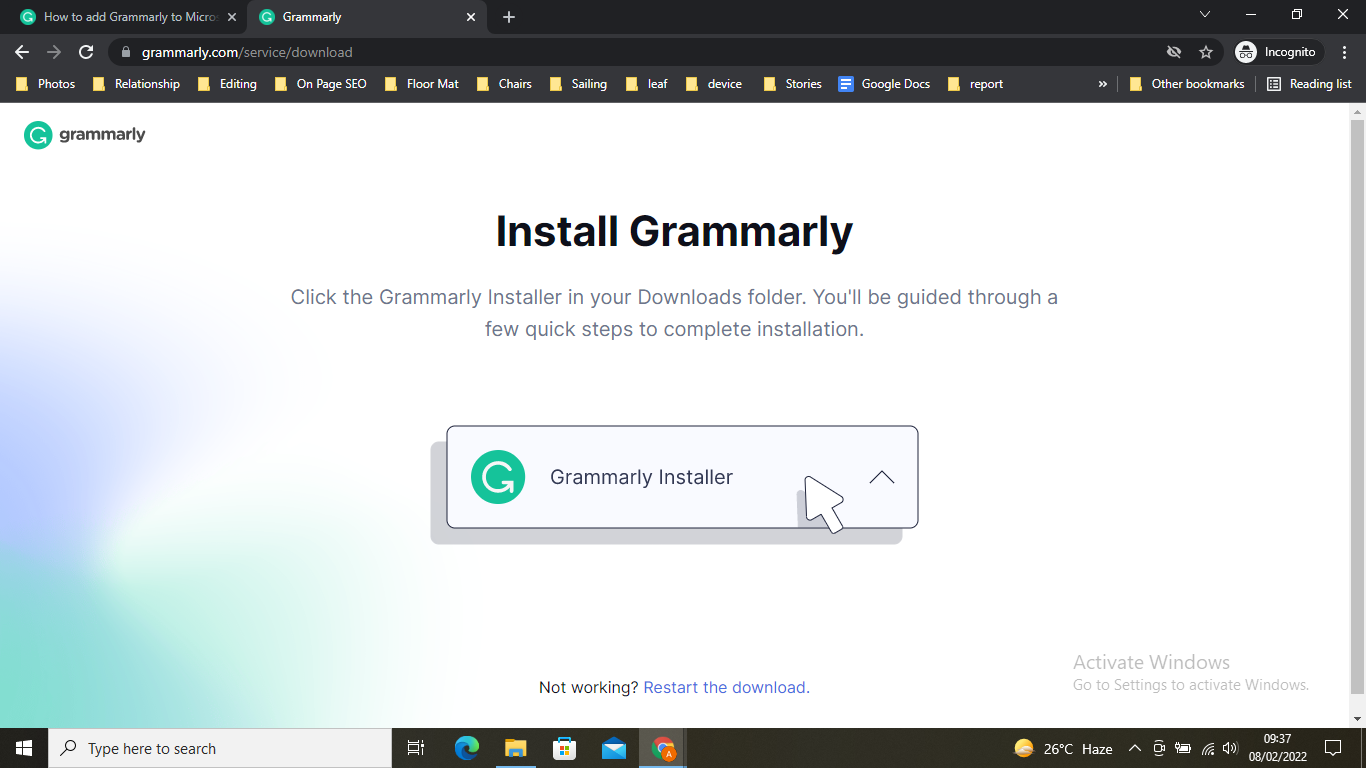View site security lock information
Screen dimensions: 1366x768
pyautogui.click(x=126, y=52)
